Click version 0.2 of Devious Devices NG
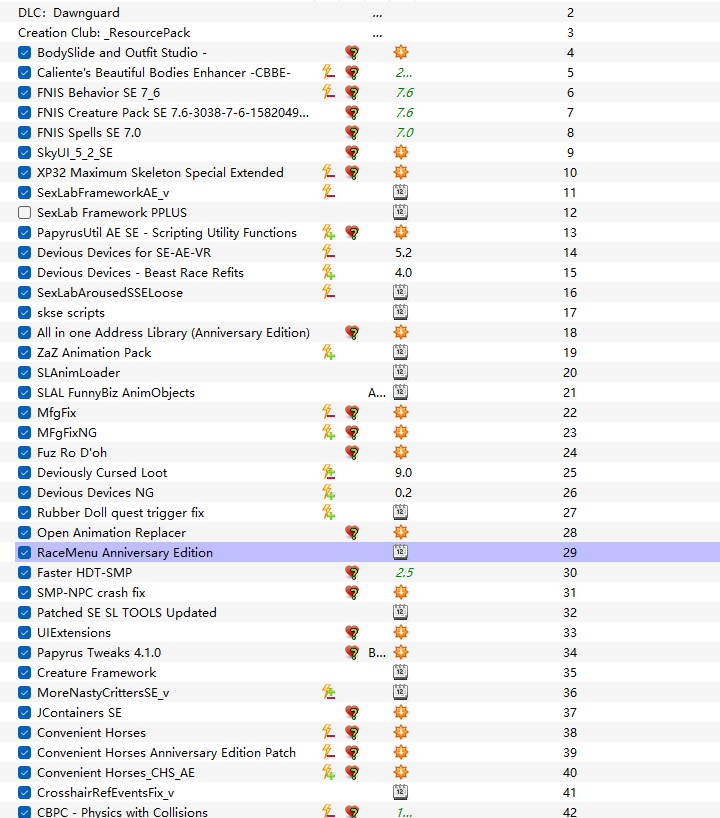Image resolution: width=720 pixels, height=818 pixels. pos(403,492)
